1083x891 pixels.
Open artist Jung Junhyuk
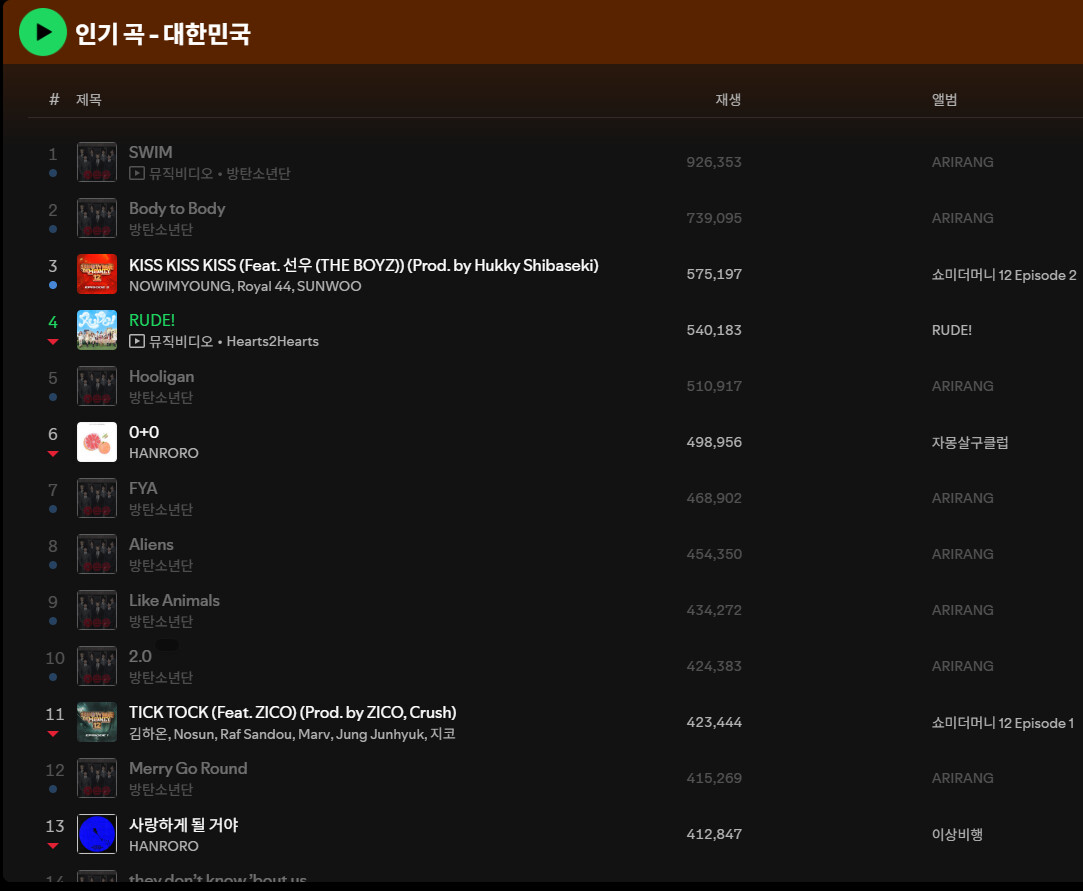pos(379,734)
